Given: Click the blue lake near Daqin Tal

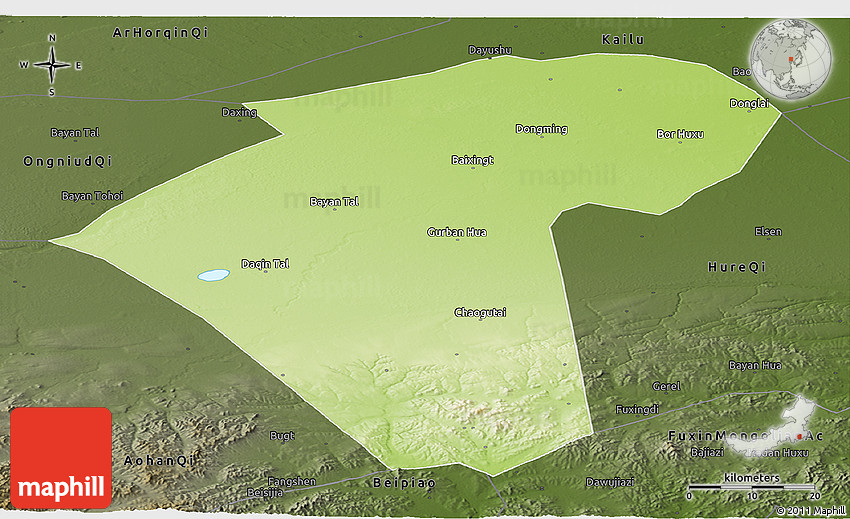Looking at the screenshot, I should (x=211, y=275).
